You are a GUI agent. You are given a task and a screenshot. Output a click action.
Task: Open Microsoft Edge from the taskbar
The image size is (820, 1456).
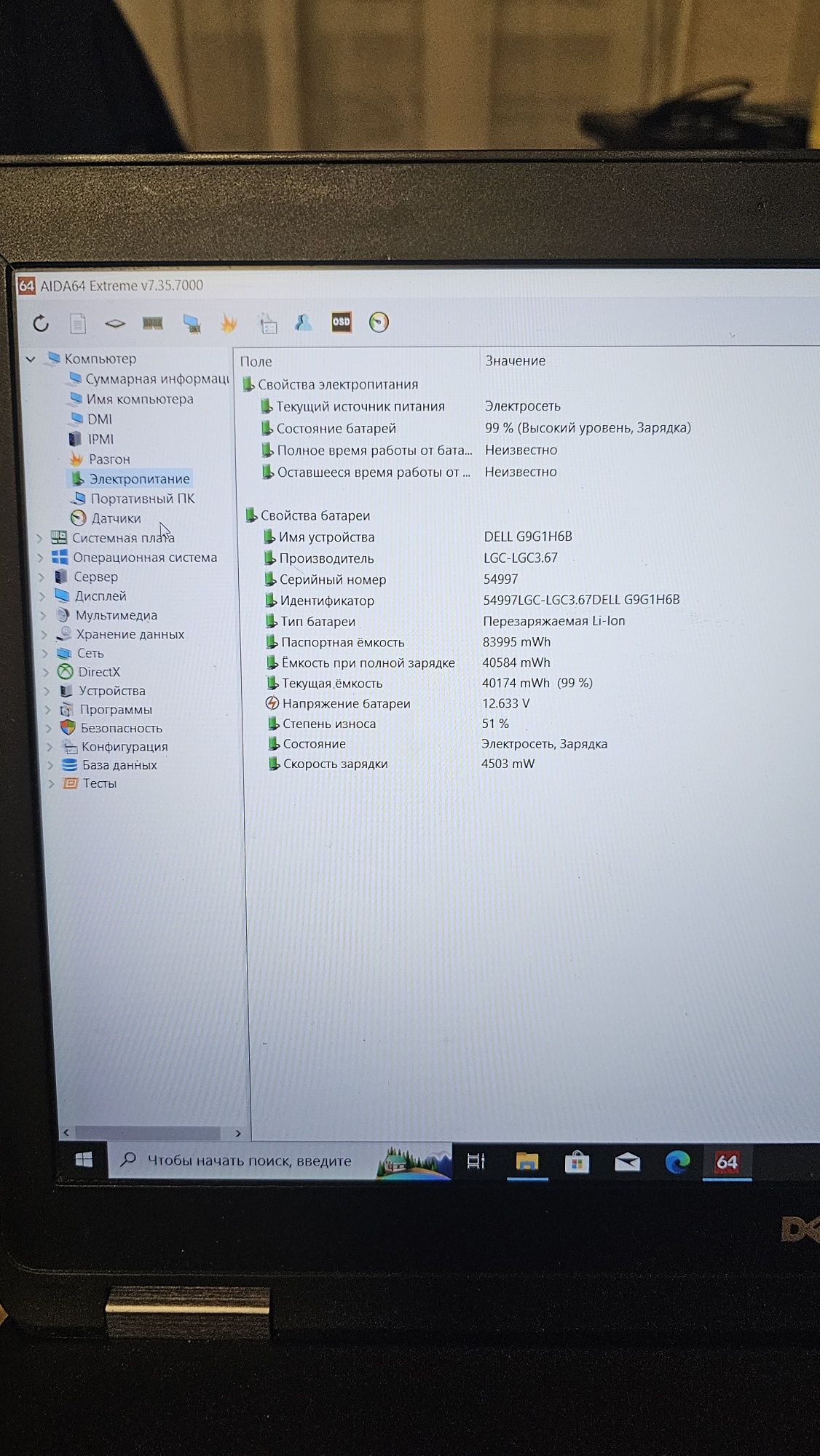pos(677,1162)
